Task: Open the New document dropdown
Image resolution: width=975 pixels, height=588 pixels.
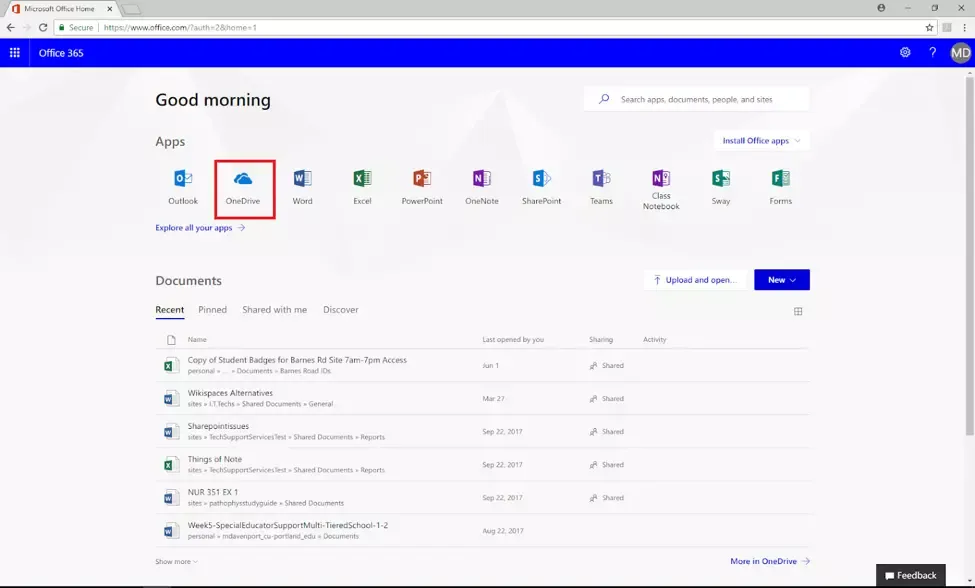Action: 782,280
